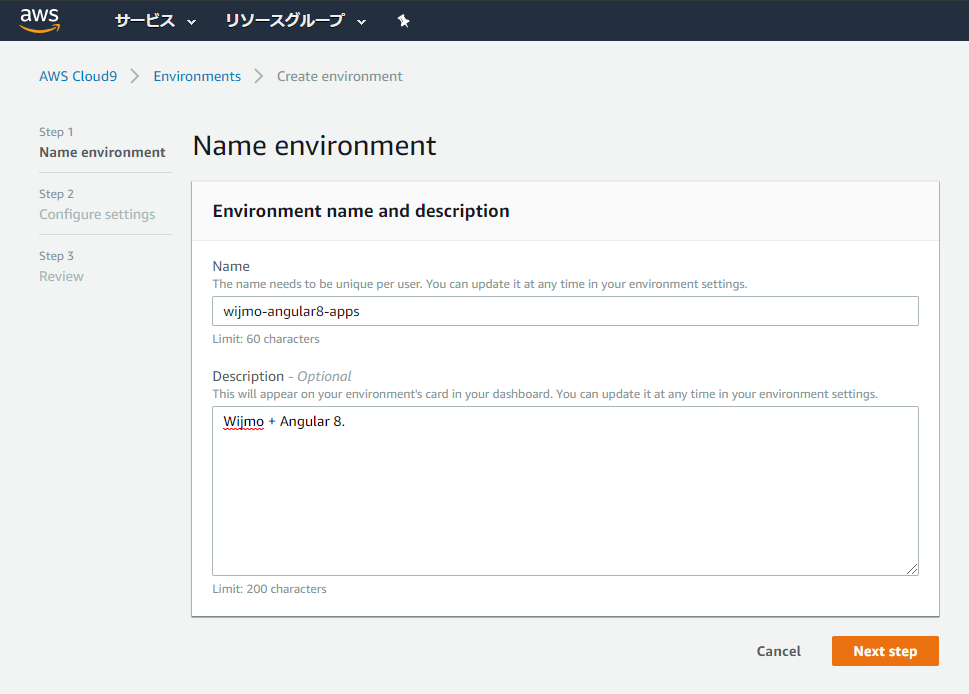Click the AWS logo icon
969x694 pixels.
coord(40,20)
